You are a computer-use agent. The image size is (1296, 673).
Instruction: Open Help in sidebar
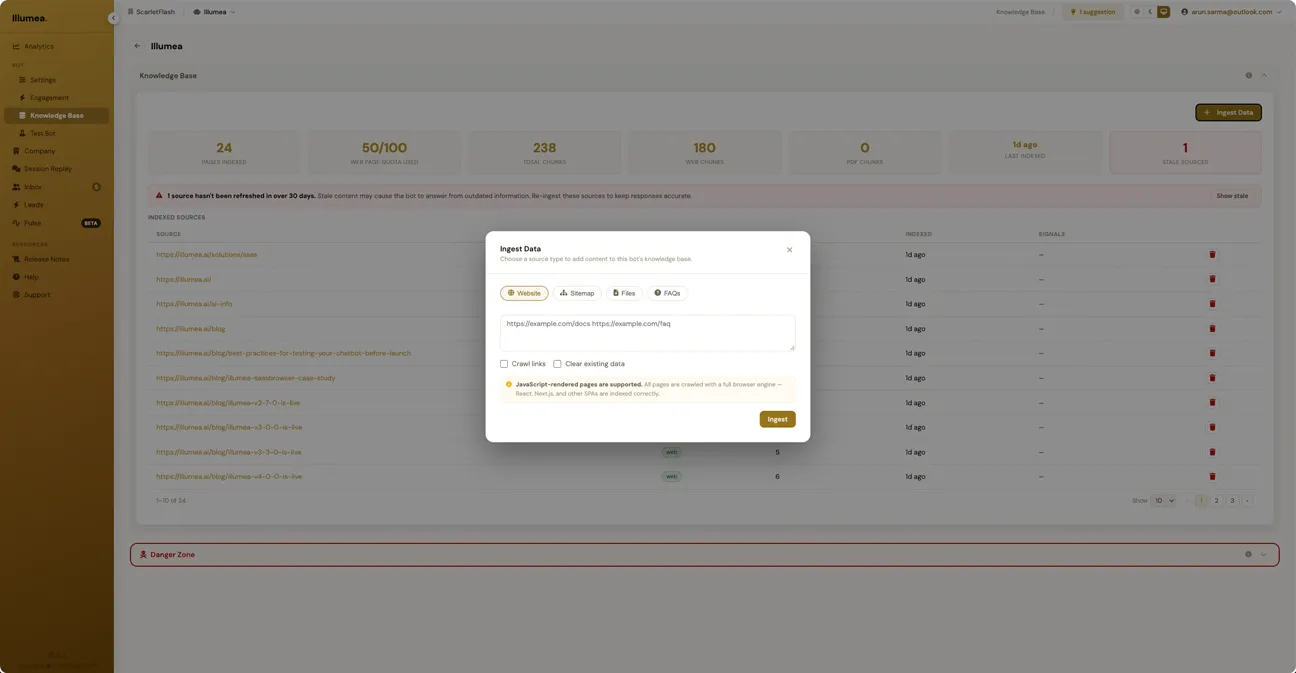click(57, 277)
